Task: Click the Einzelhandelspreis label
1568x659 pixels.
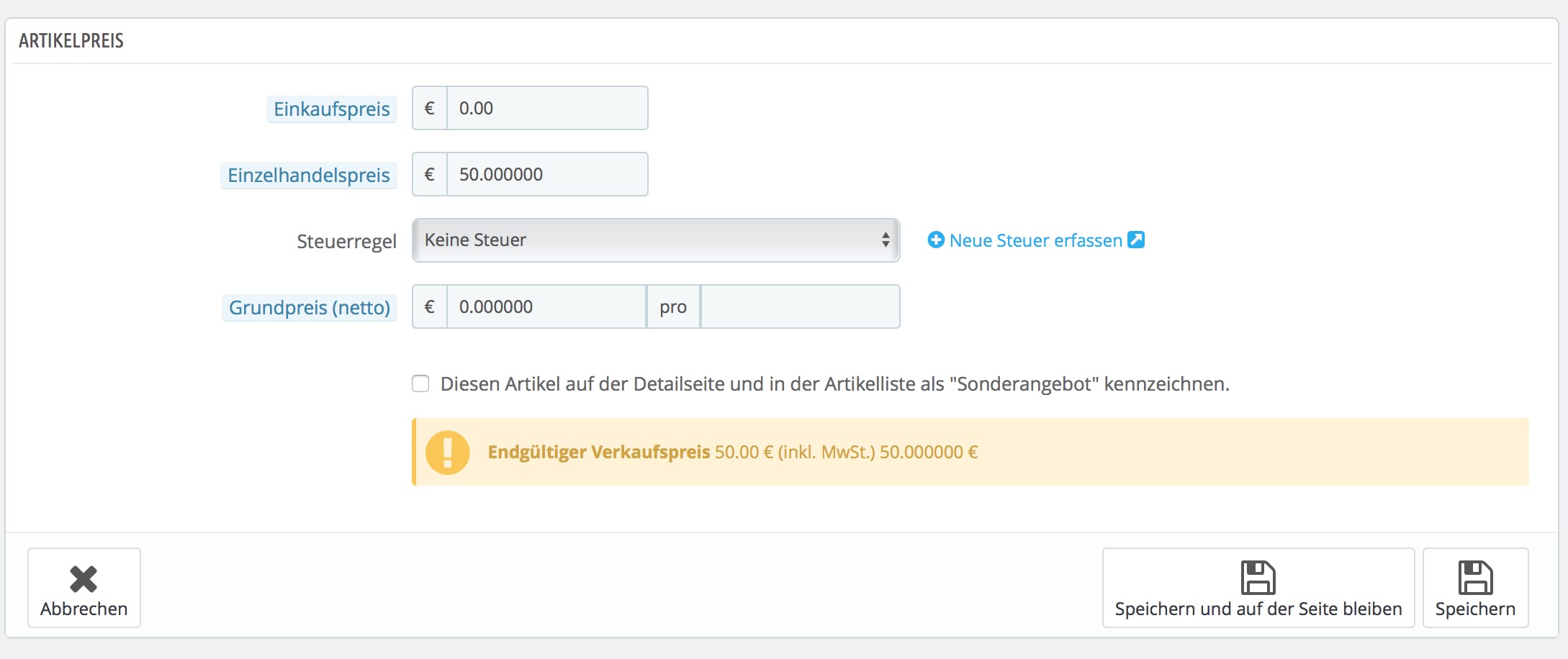Action: click(x=309, y=176)
